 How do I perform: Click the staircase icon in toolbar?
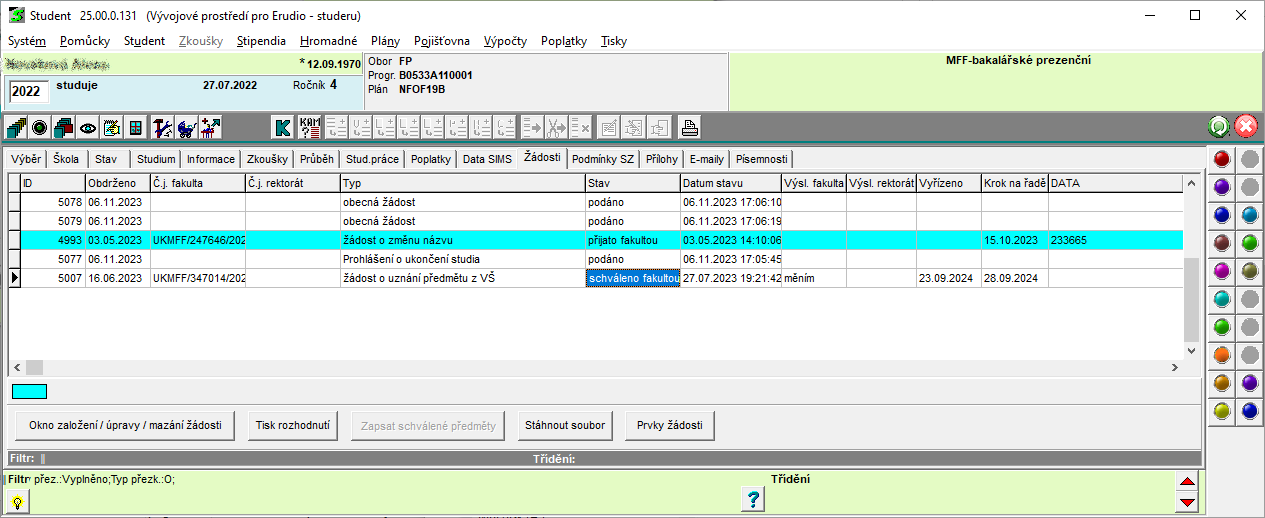16,127
